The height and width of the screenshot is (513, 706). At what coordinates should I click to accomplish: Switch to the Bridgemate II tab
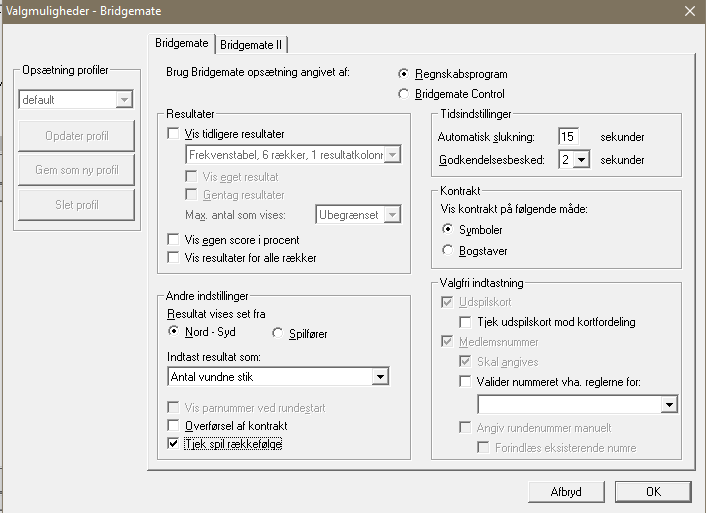click(252, 45)
